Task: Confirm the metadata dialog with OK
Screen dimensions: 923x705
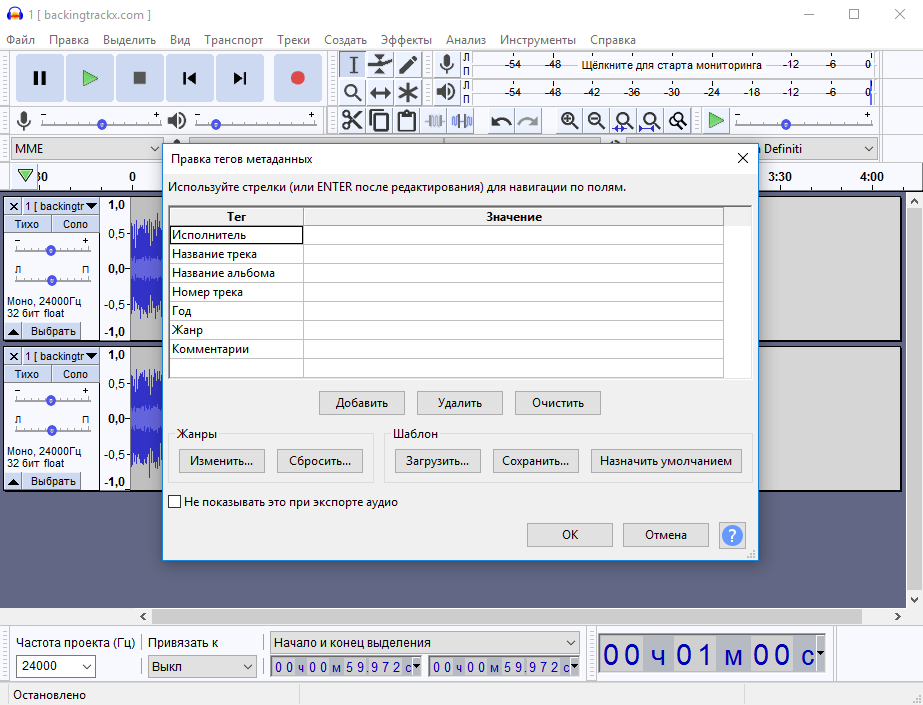Action: point(570,535)
